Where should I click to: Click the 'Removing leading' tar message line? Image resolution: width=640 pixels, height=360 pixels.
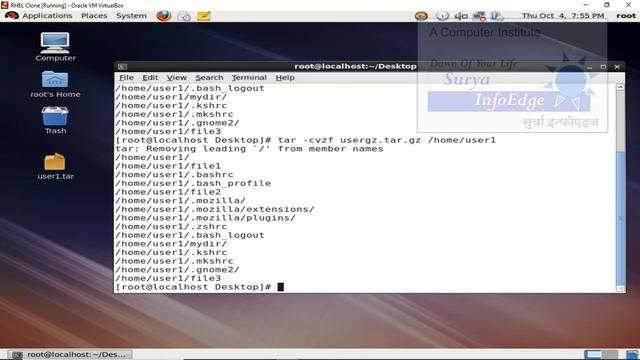[249, 149]
